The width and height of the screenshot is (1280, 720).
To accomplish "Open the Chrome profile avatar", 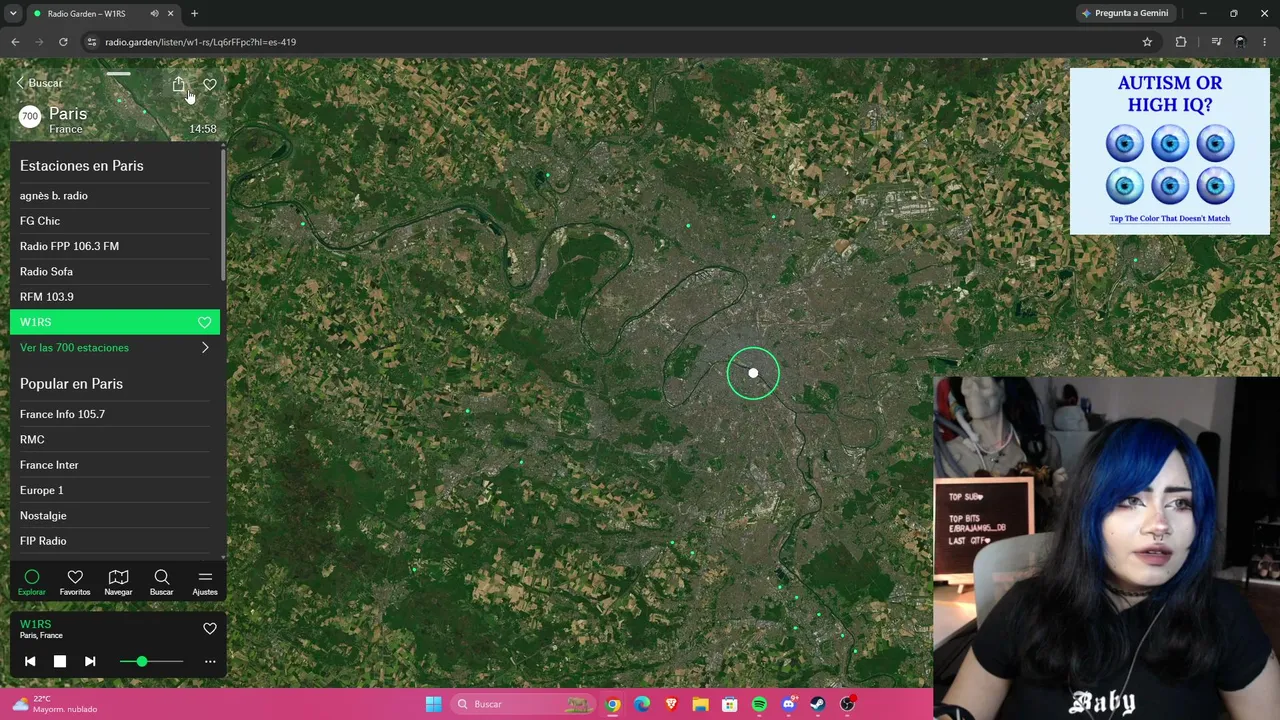I will pos(1240,42).
